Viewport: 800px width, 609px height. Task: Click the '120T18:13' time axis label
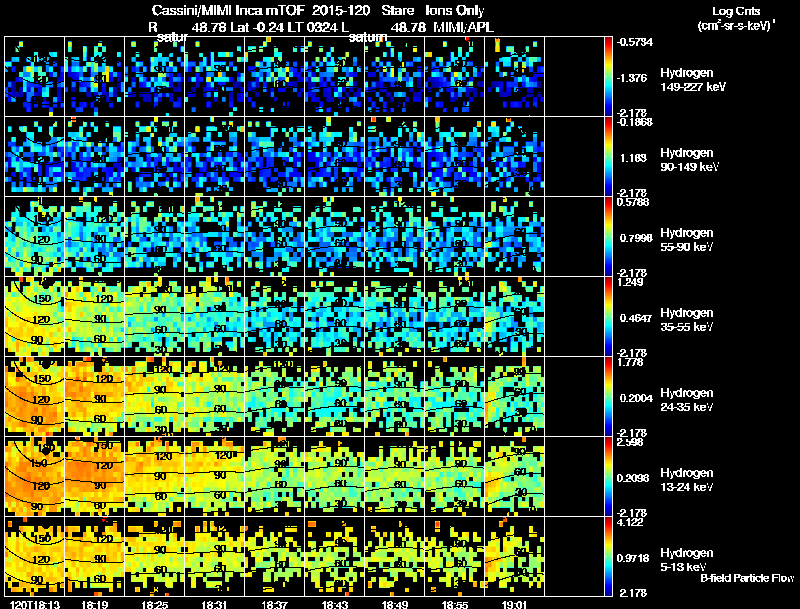pyautogui.click(x=35, y=604)
